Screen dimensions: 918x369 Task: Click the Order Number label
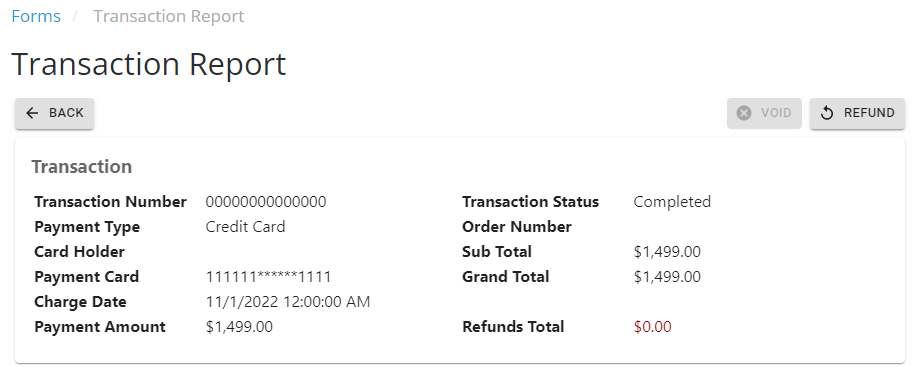pos(516,227)
